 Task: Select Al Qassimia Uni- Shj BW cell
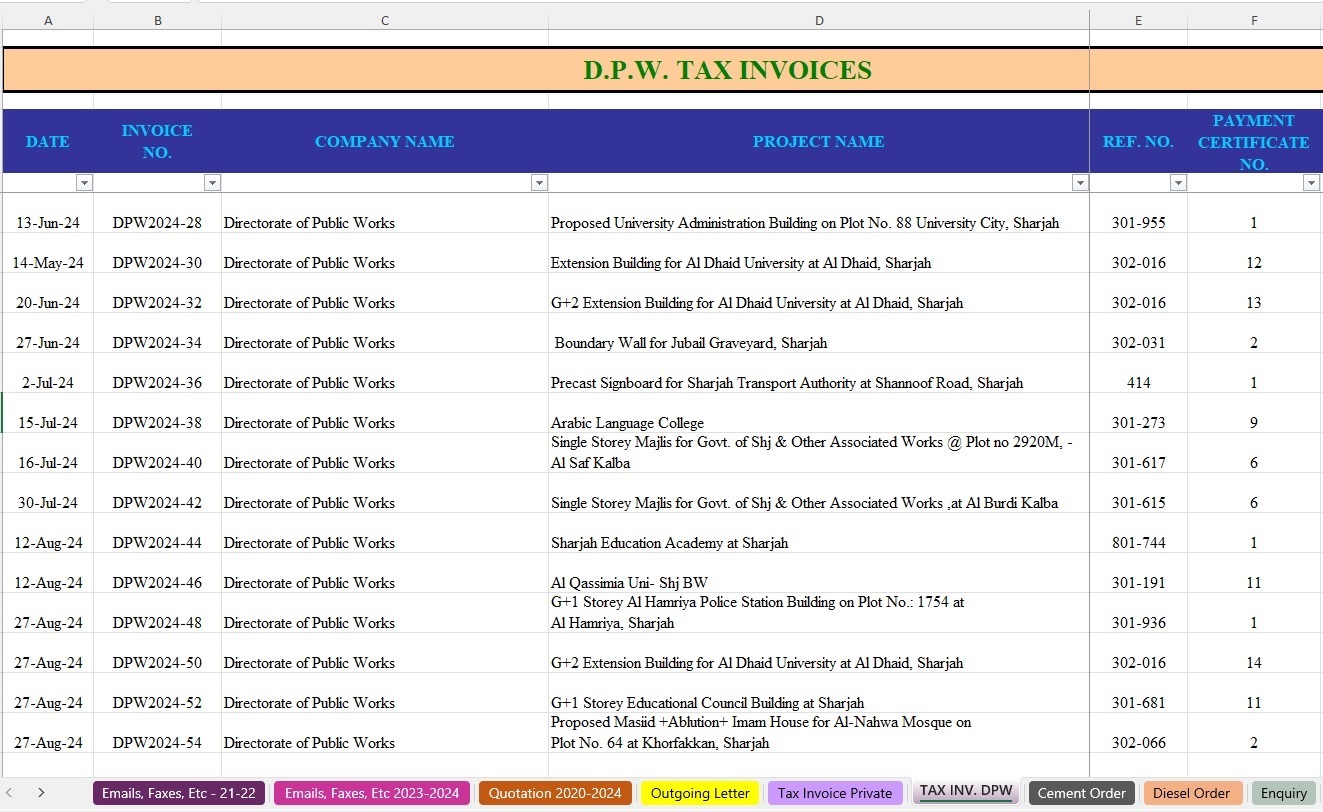(819, 574)
